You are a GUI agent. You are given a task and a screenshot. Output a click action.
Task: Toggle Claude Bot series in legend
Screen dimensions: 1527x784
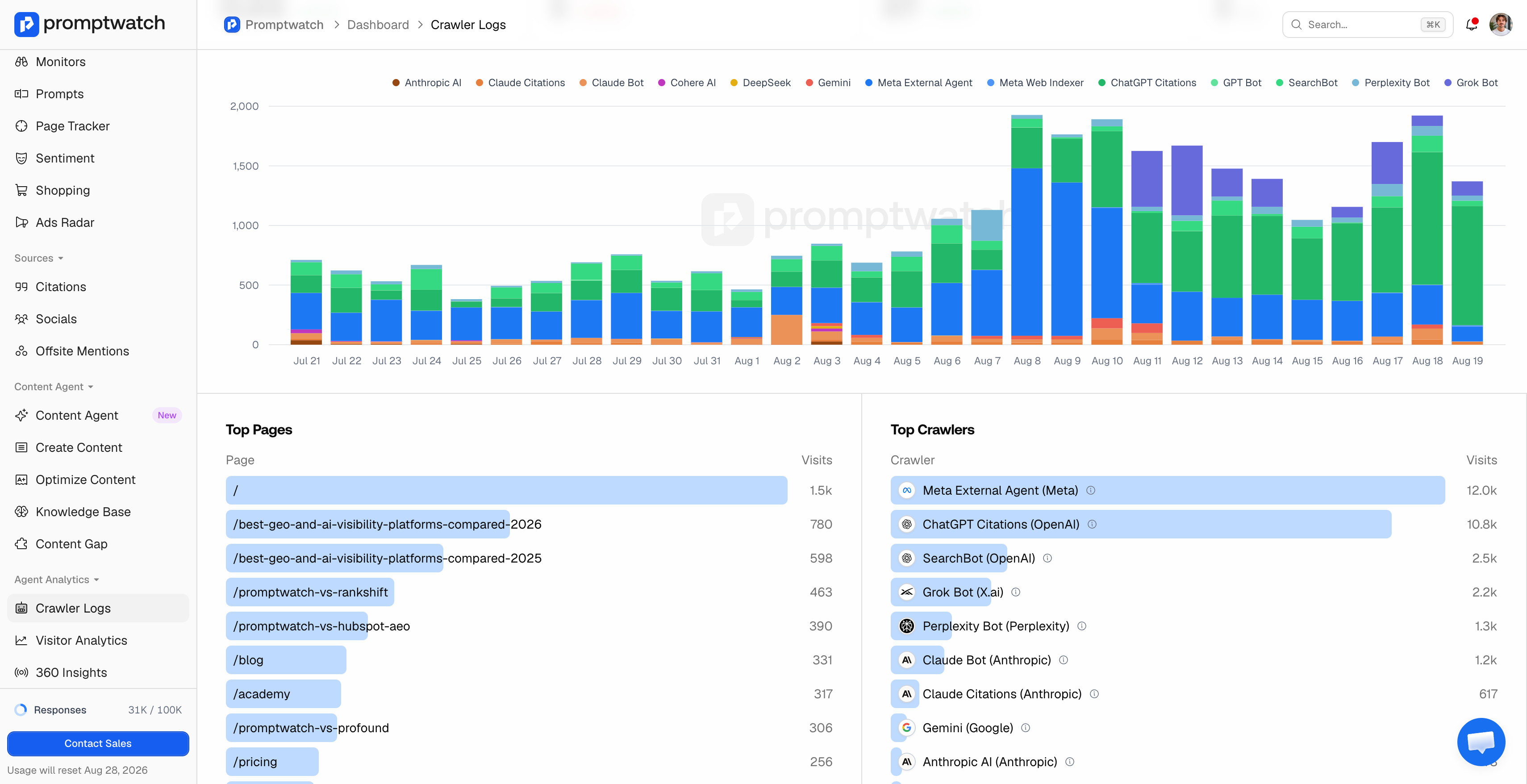(x=611, y=83)
